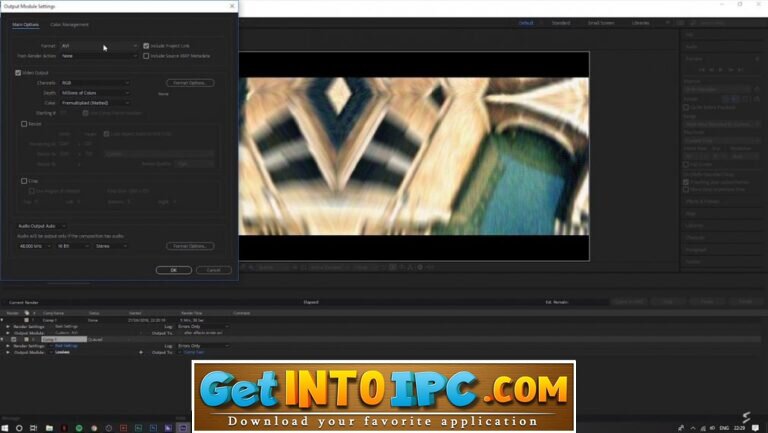
Task: Expand Output Module of the Done item
Action: pos(8,333)
